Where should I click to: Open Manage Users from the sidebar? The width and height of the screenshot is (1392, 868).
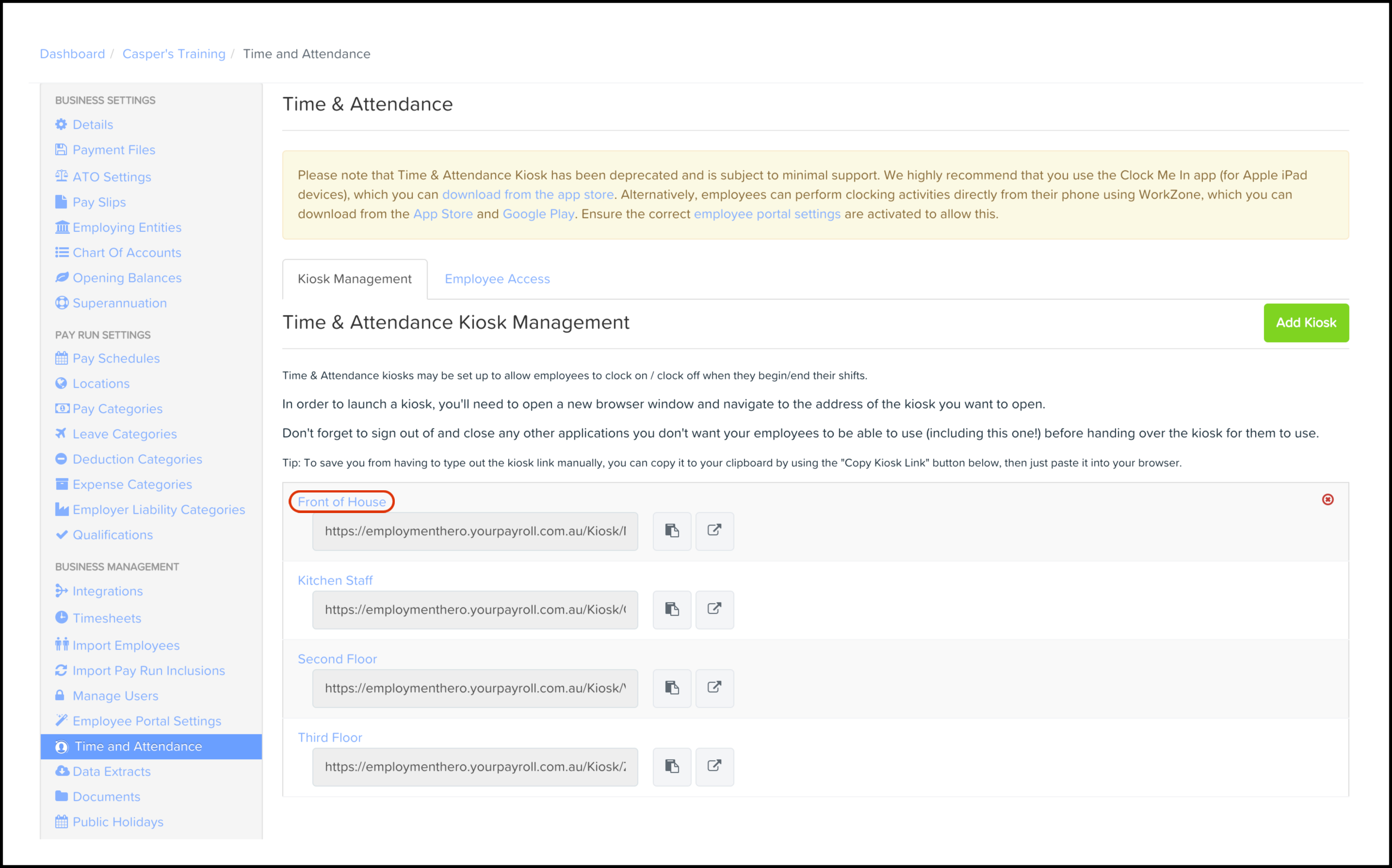pos(115,696)
